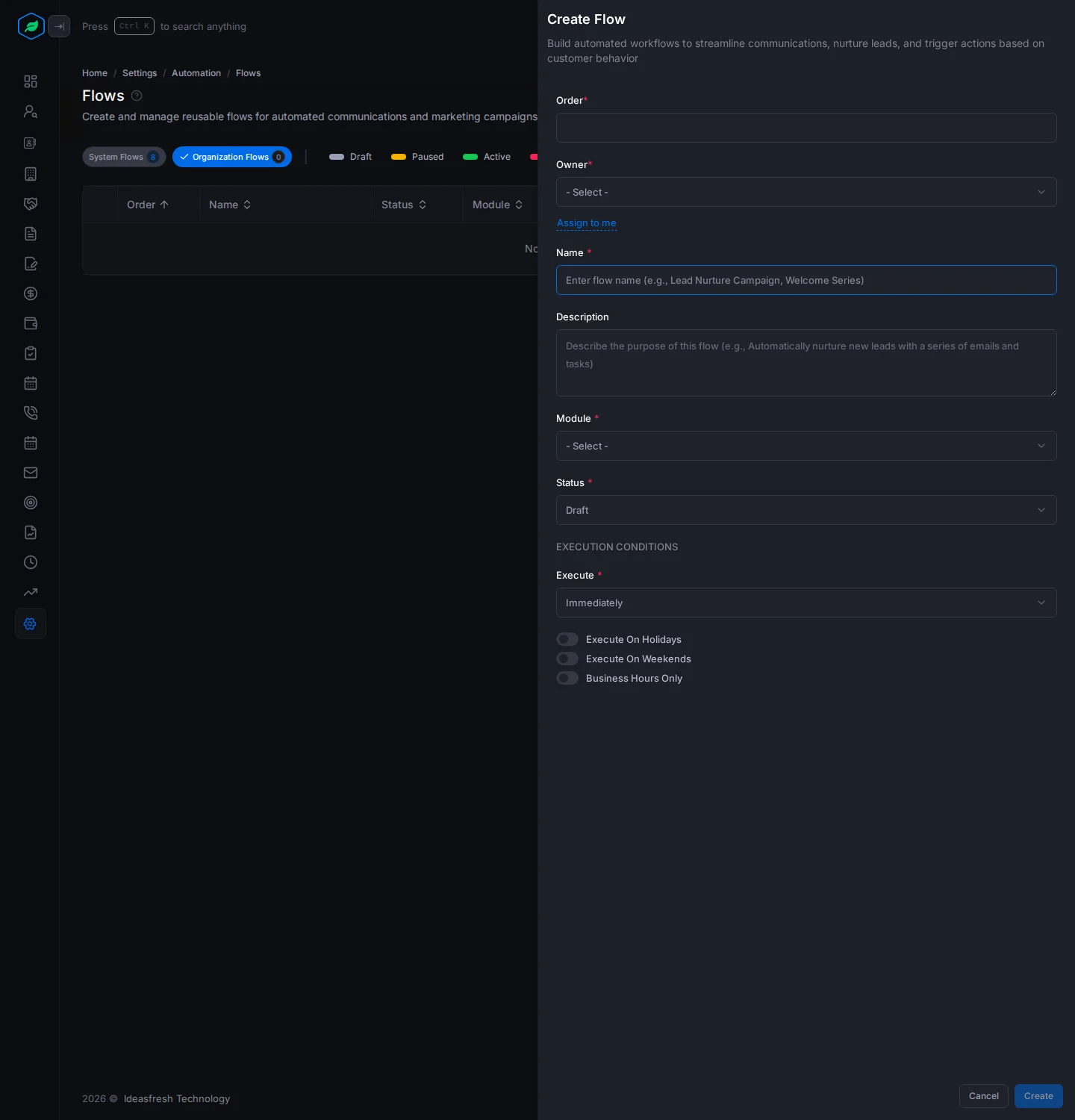The width and height of the screenshot is (1075, 1120).
Task: Click the green leaf app logo
Action: [x=31, y=26]
